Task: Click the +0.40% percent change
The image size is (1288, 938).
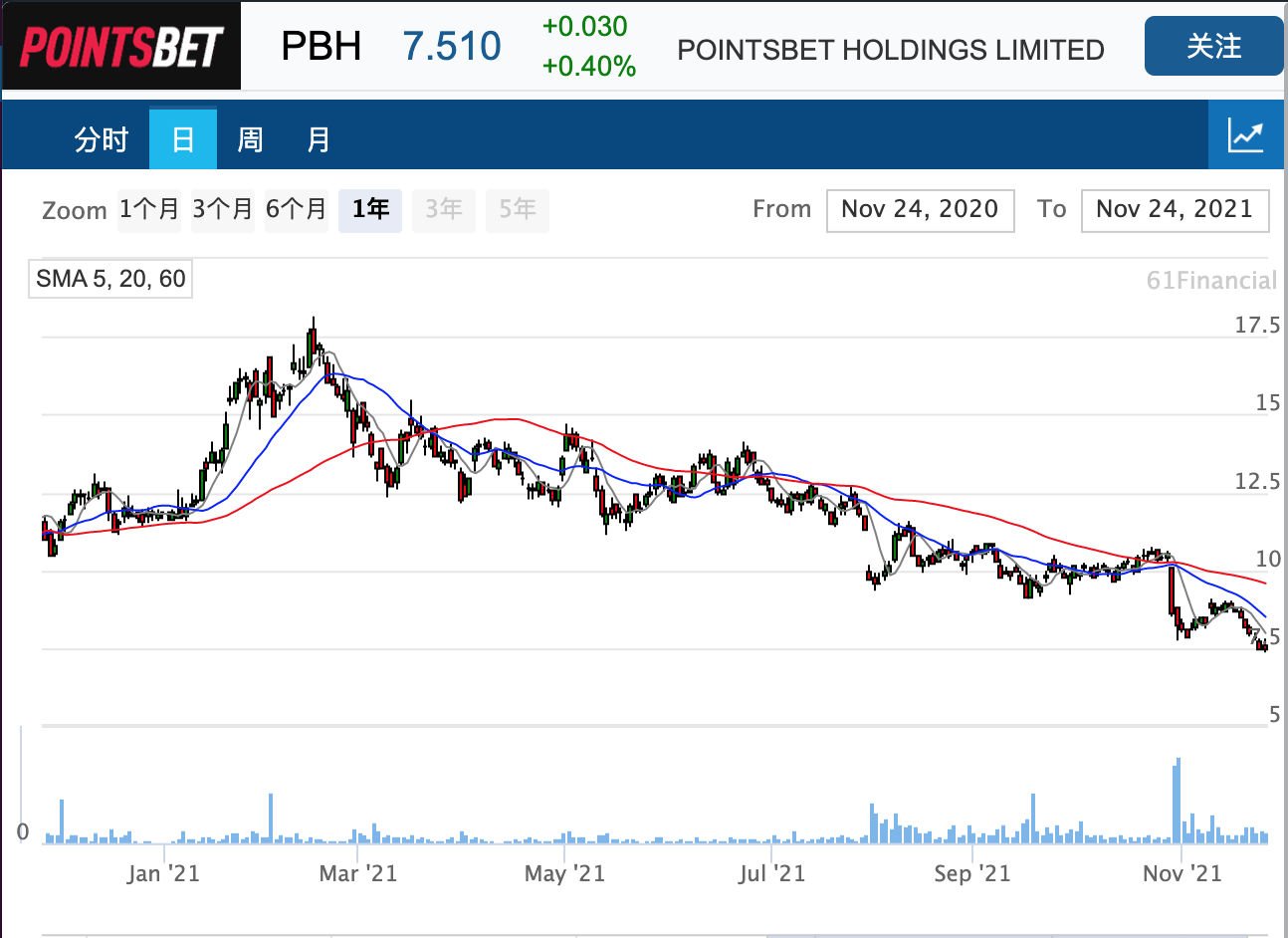Action: [588, 66]
